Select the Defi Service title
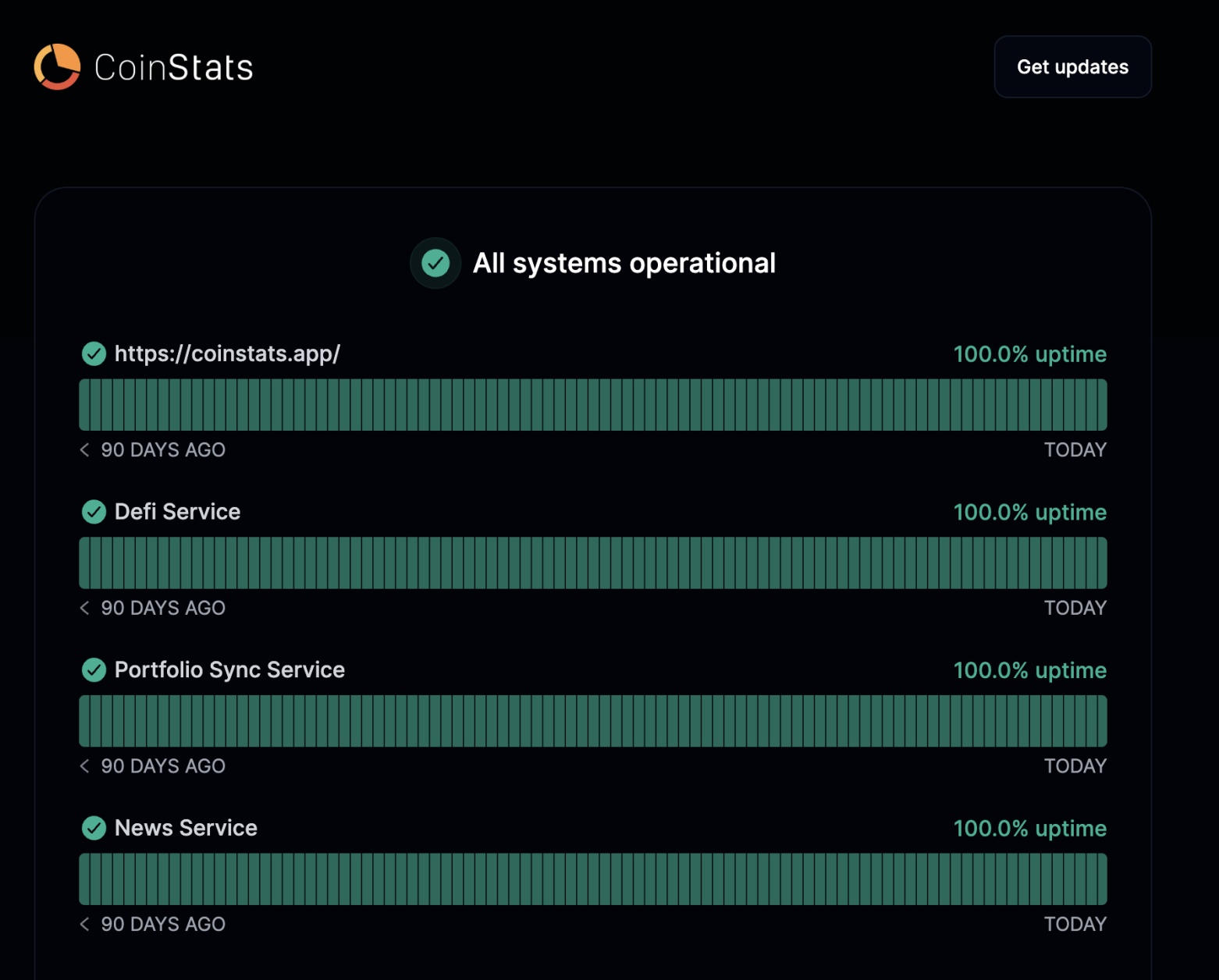Viewport: 1219px width, 980px height. [x=177, y=512]
